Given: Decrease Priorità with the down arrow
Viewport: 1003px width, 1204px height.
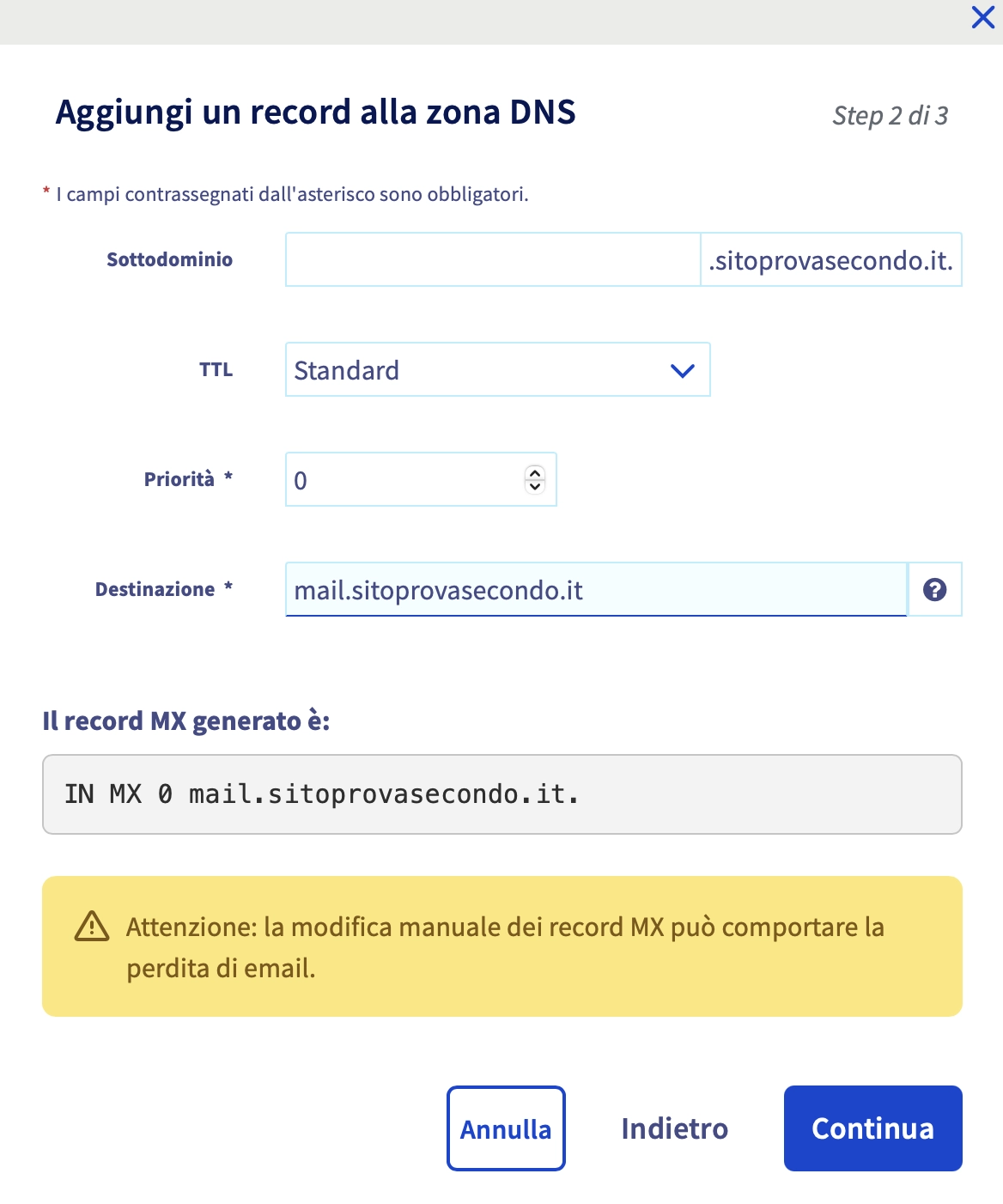Looking at the screenshot, I should pos(535,486).
